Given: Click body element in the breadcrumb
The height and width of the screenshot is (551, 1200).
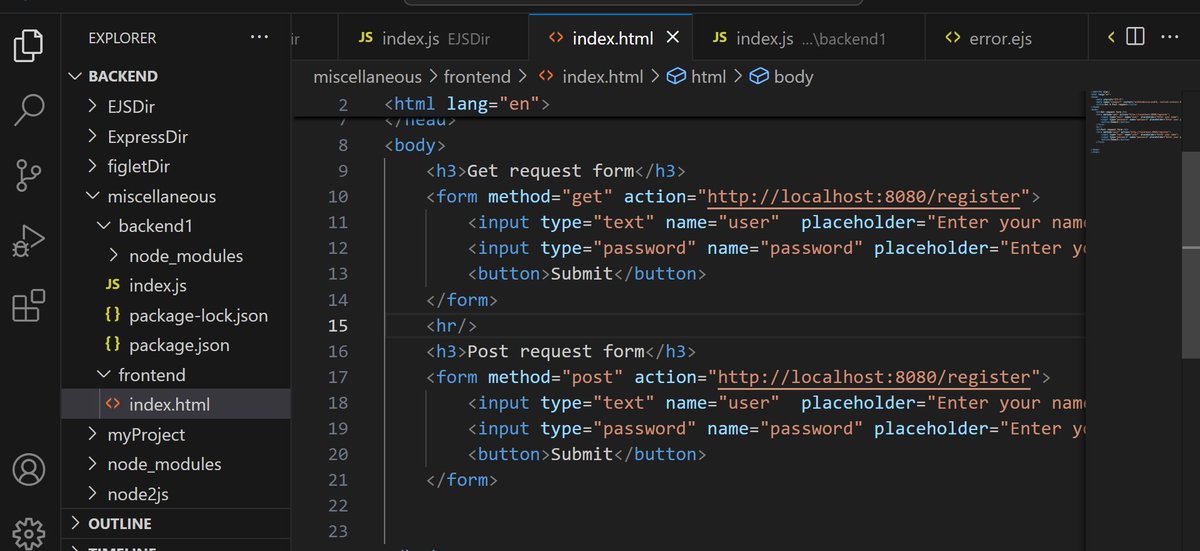Looking at the screenshot, I should pos(793,76).
